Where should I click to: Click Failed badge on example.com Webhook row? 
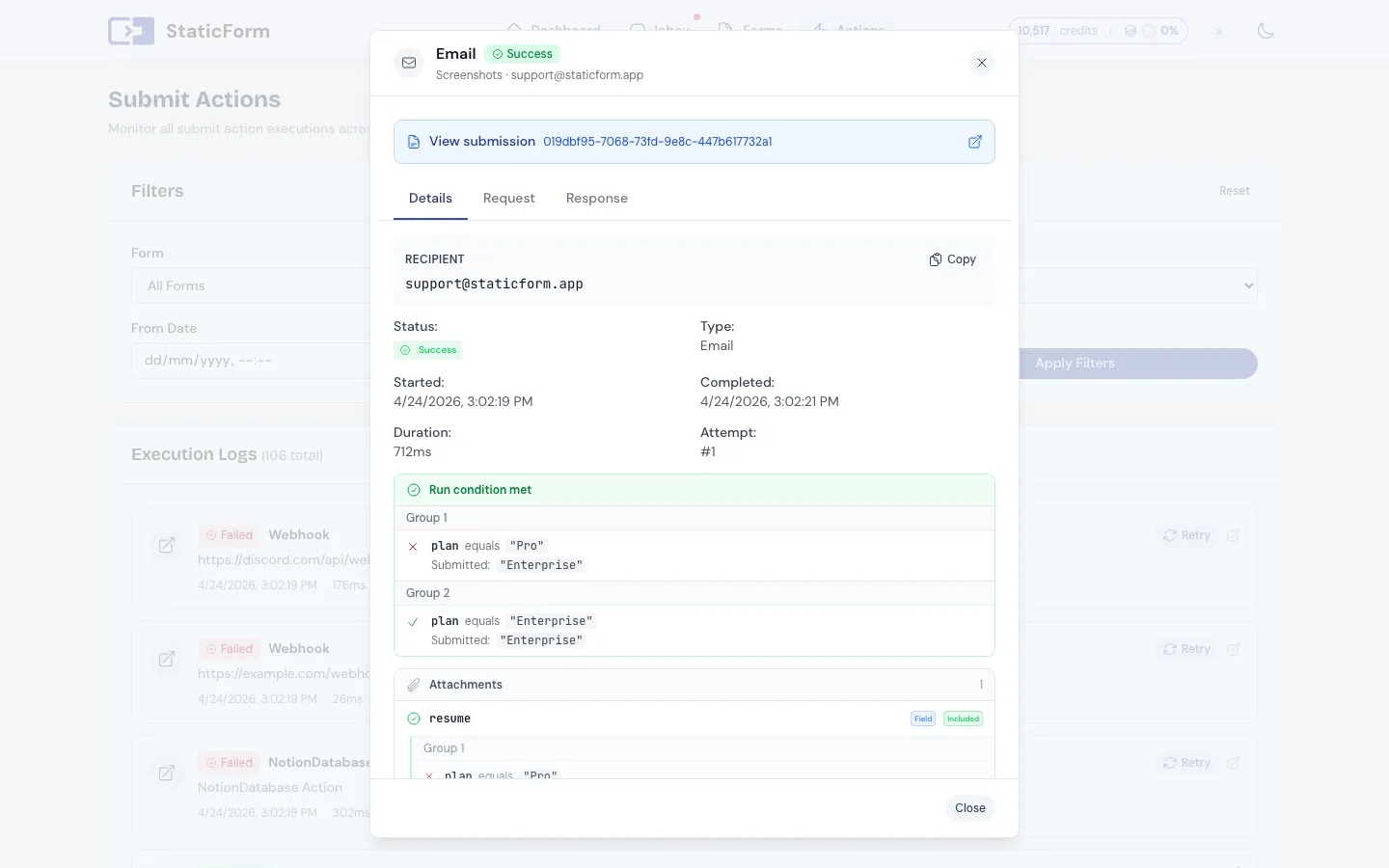pyautogui.click(x=229, y=649)
